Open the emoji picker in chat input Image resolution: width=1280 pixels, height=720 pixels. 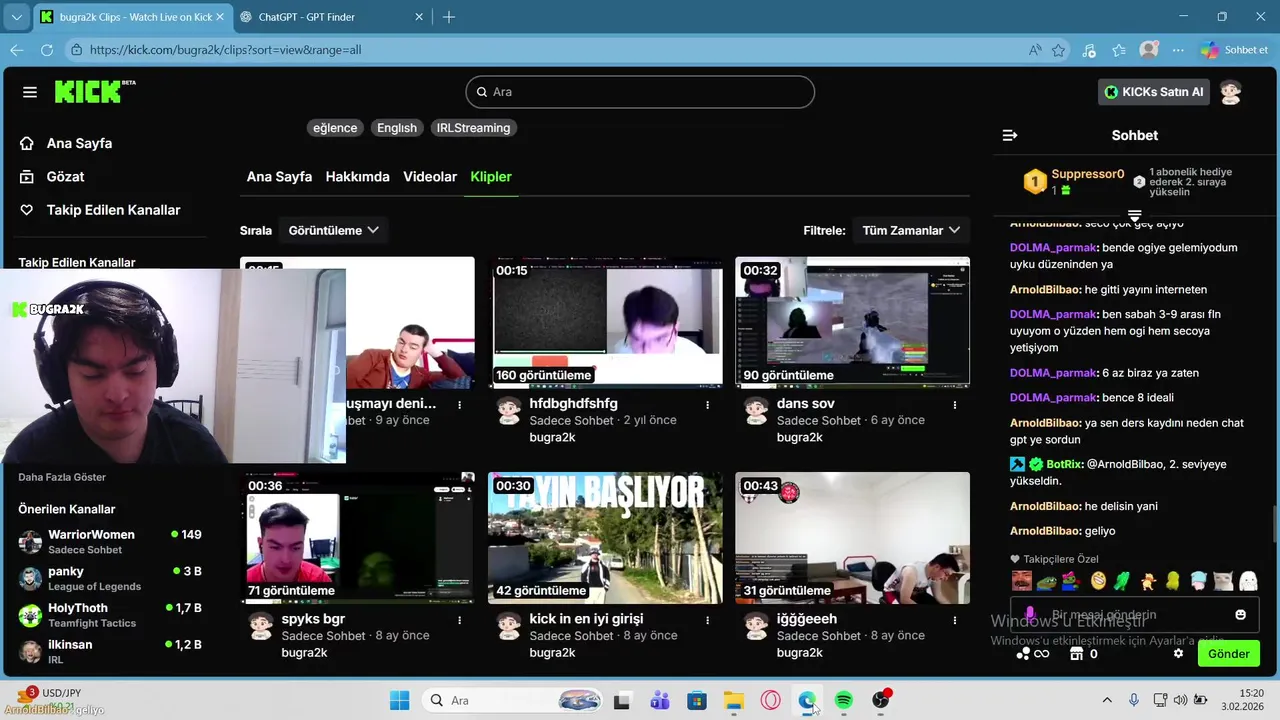[1241, 615]
